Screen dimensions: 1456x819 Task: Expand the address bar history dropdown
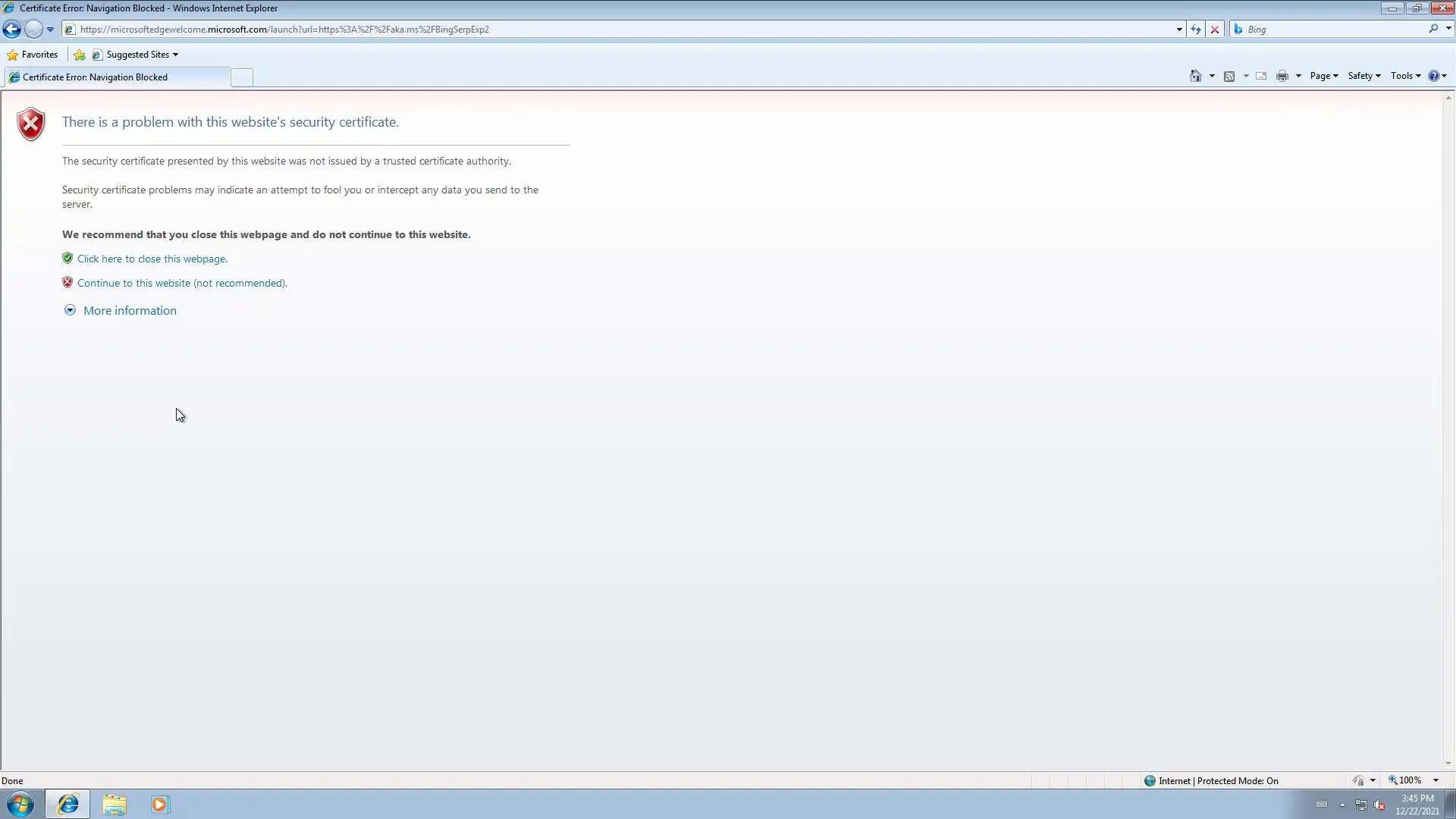1179,30
